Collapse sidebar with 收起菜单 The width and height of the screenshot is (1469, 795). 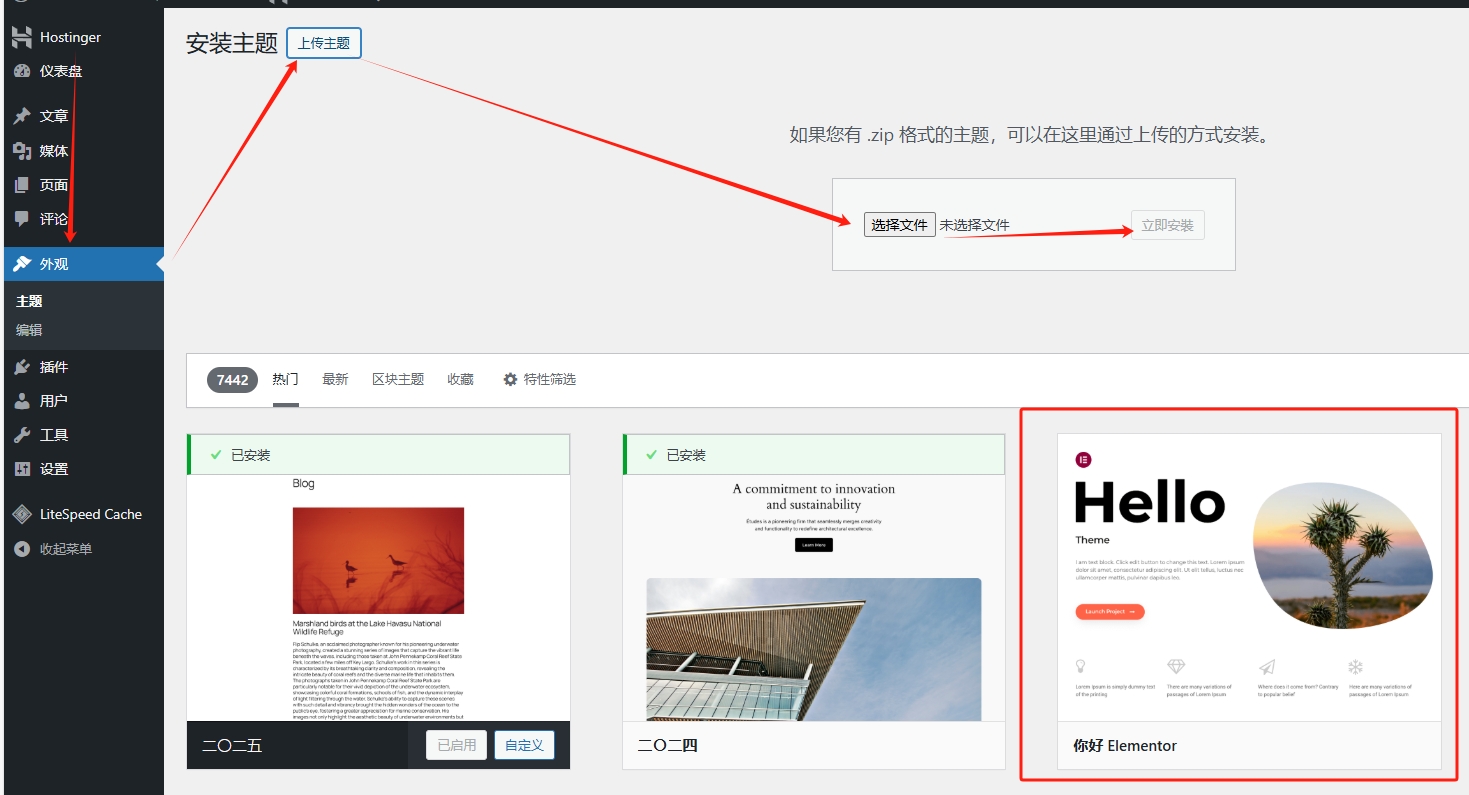(x=84, y=549)
